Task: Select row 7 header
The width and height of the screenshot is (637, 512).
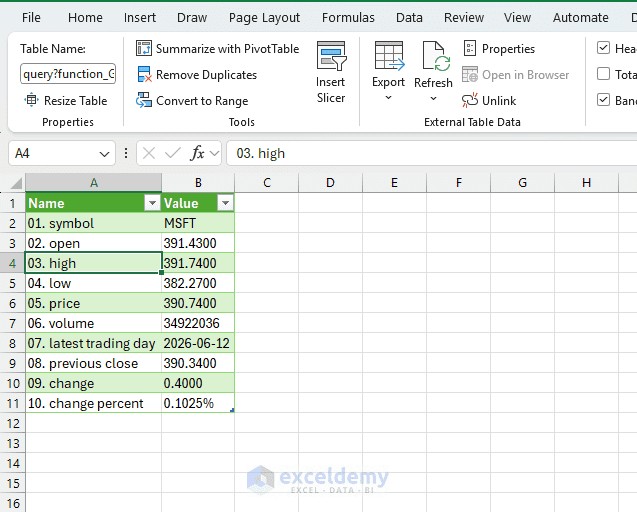Action: coord(13,323)
